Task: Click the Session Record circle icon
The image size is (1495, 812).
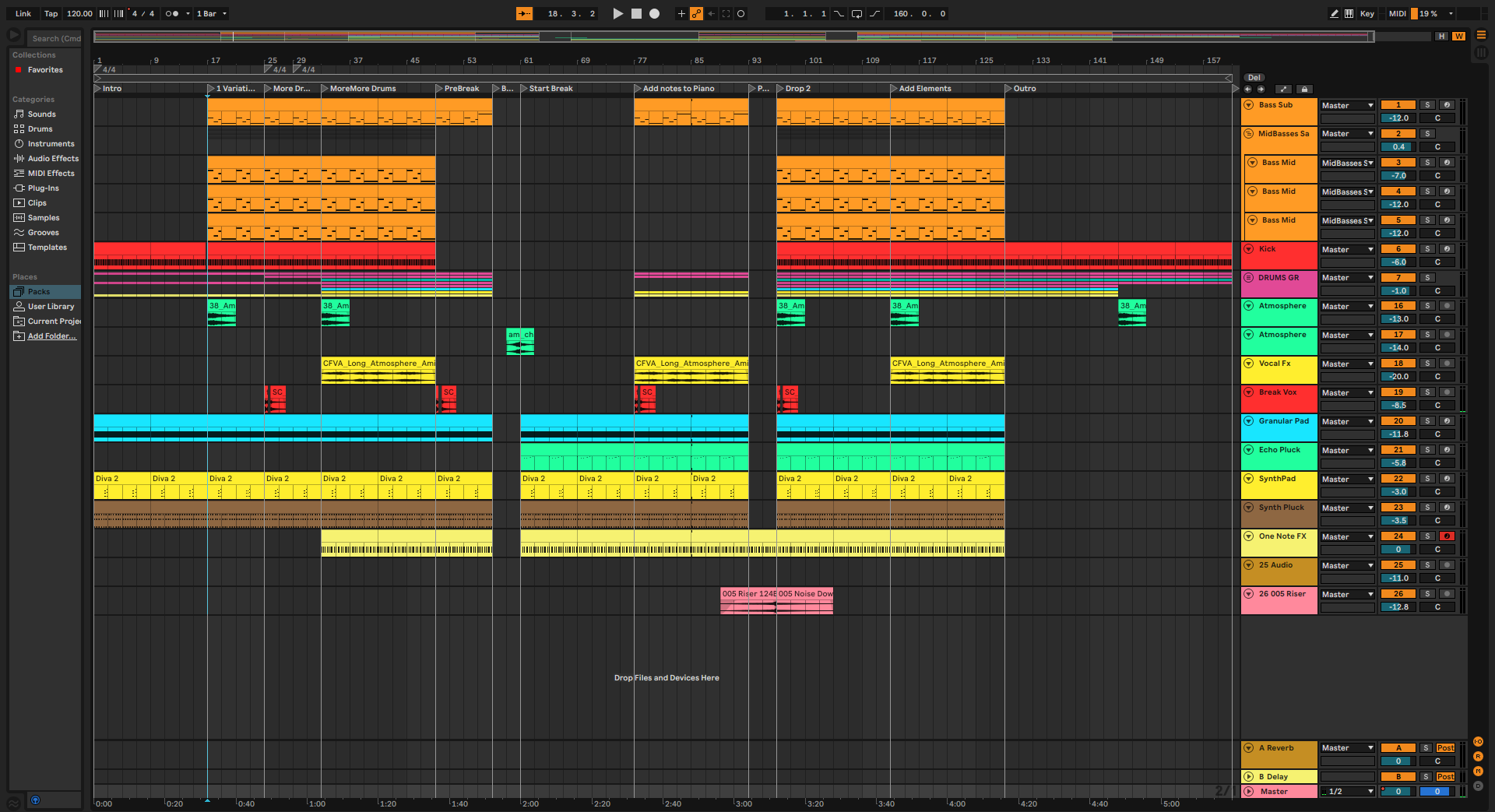Action: pyautogui.click(x=740, y=13)
